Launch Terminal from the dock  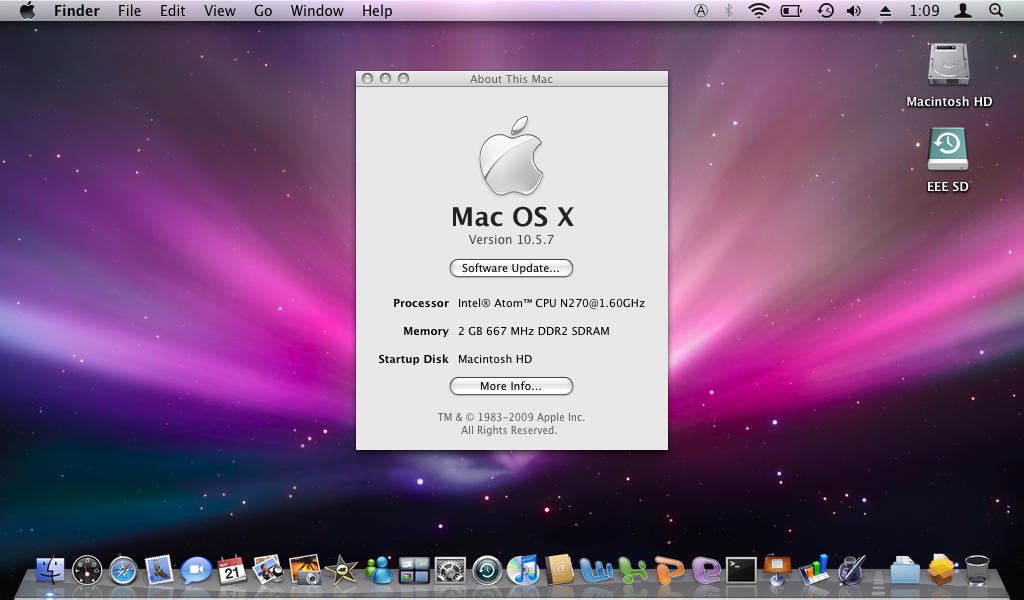(x=741, y=570)
